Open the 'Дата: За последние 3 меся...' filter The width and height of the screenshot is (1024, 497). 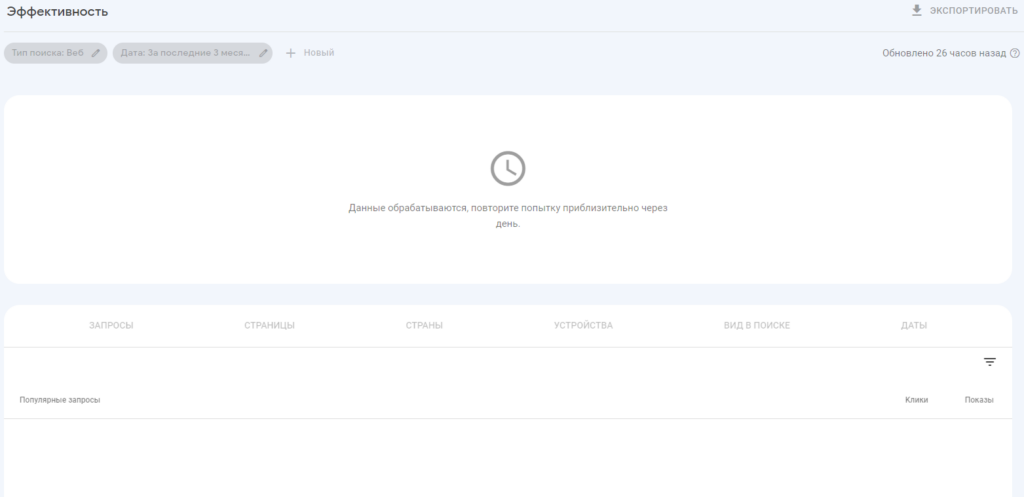[x=185, y=53]
